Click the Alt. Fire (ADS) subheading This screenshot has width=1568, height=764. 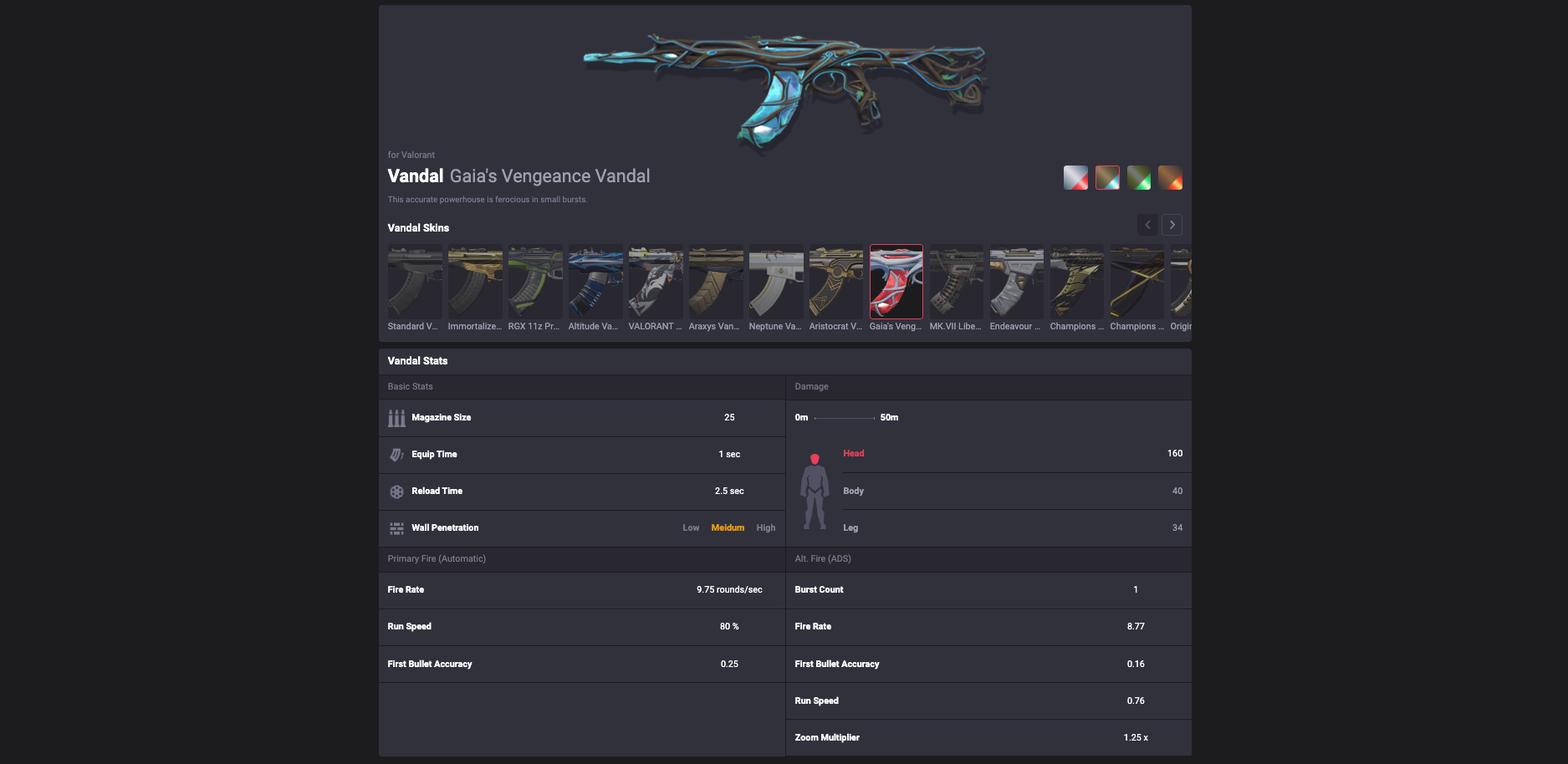coord(823,559)
